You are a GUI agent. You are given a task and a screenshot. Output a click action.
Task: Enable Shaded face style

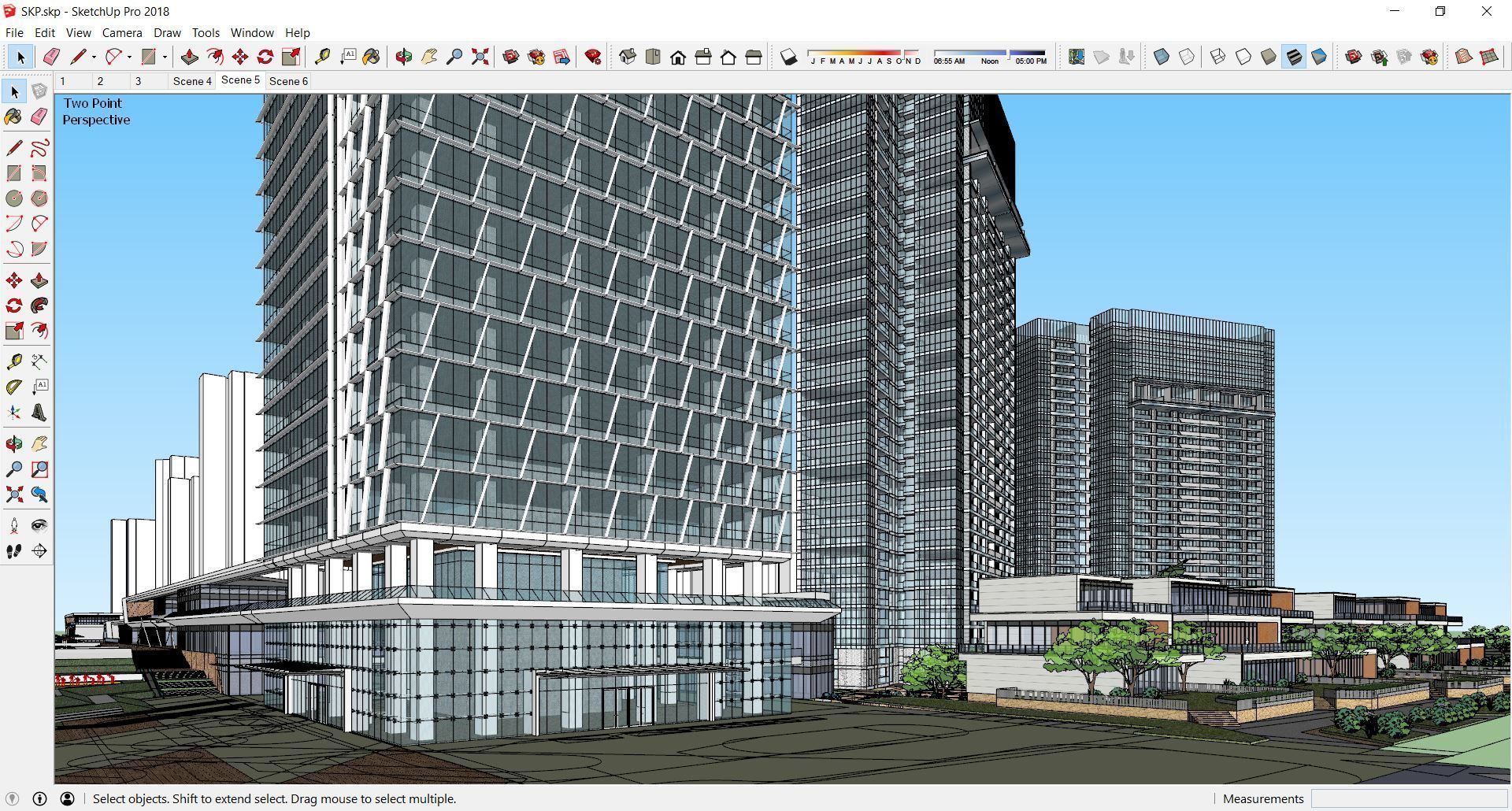[x=1269, y=57]
